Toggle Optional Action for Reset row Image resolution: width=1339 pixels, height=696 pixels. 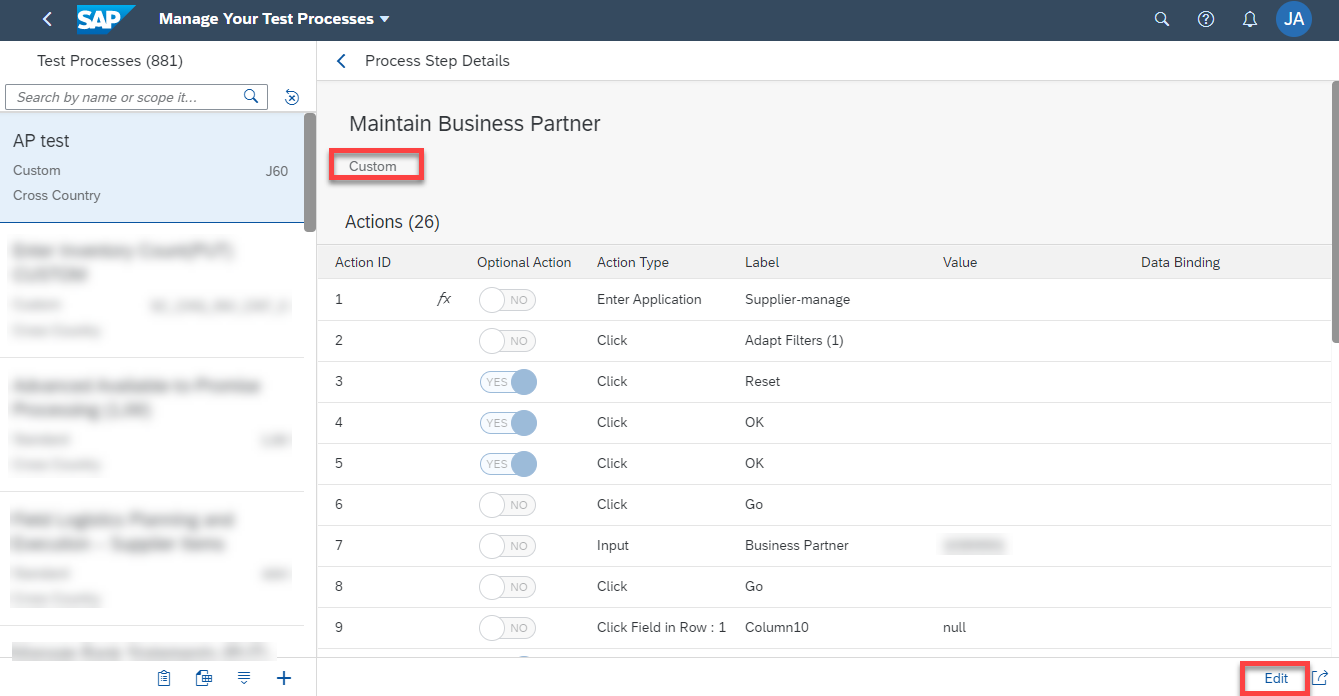508,381
